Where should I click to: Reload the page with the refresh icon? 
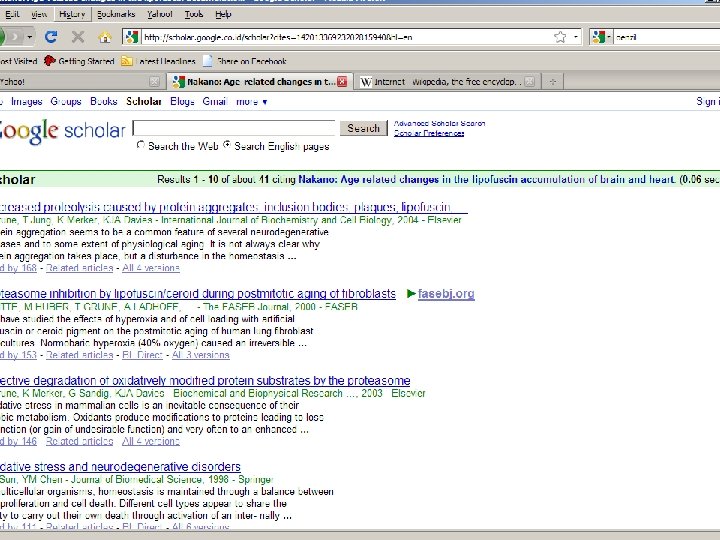51,37
